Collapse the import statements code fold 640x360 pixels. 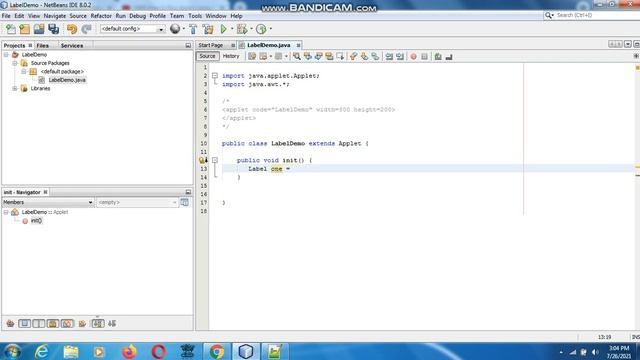[215, 76]
